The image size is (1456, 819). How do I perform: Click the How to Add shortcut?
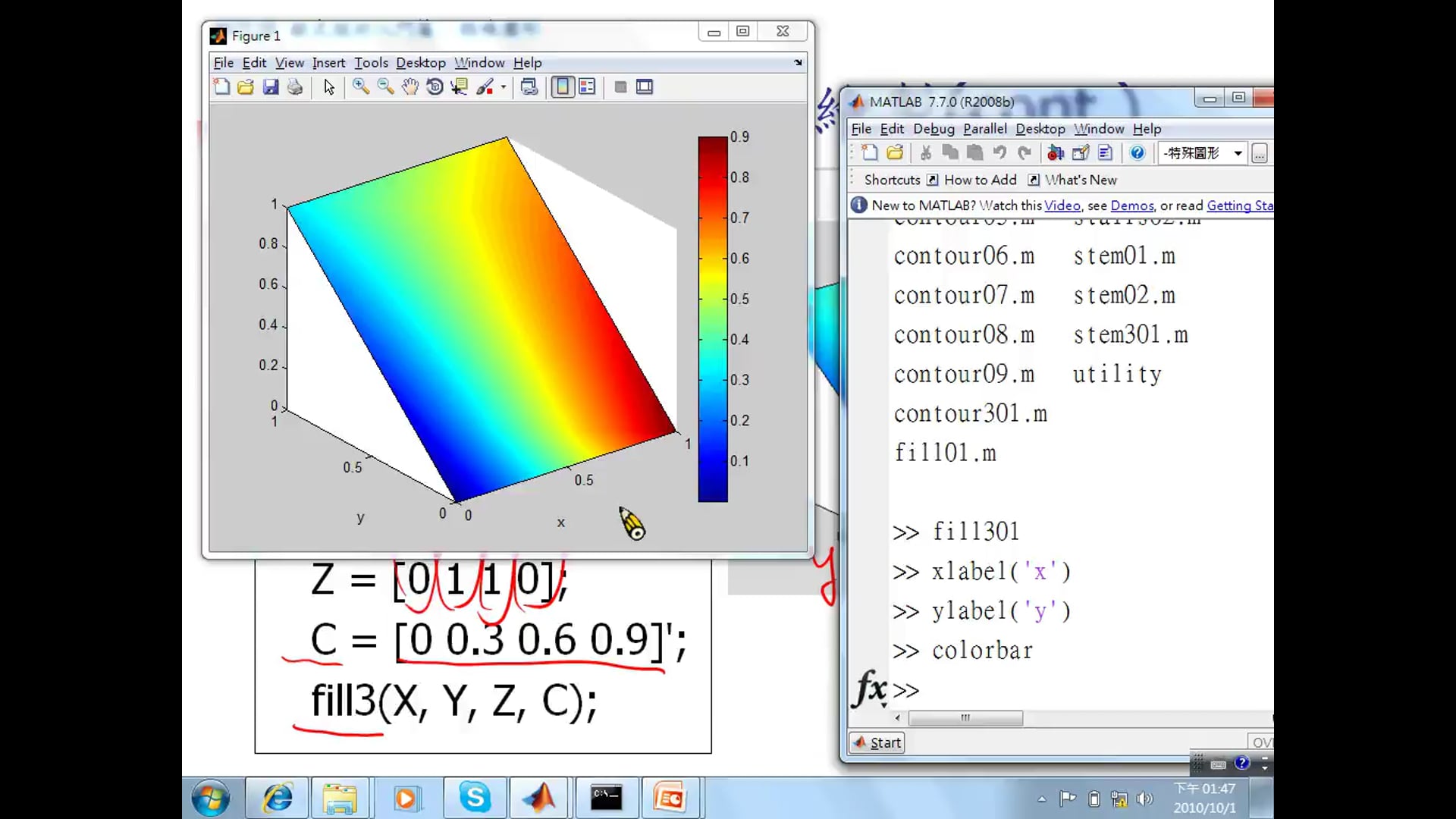click(x=980, y=180)
